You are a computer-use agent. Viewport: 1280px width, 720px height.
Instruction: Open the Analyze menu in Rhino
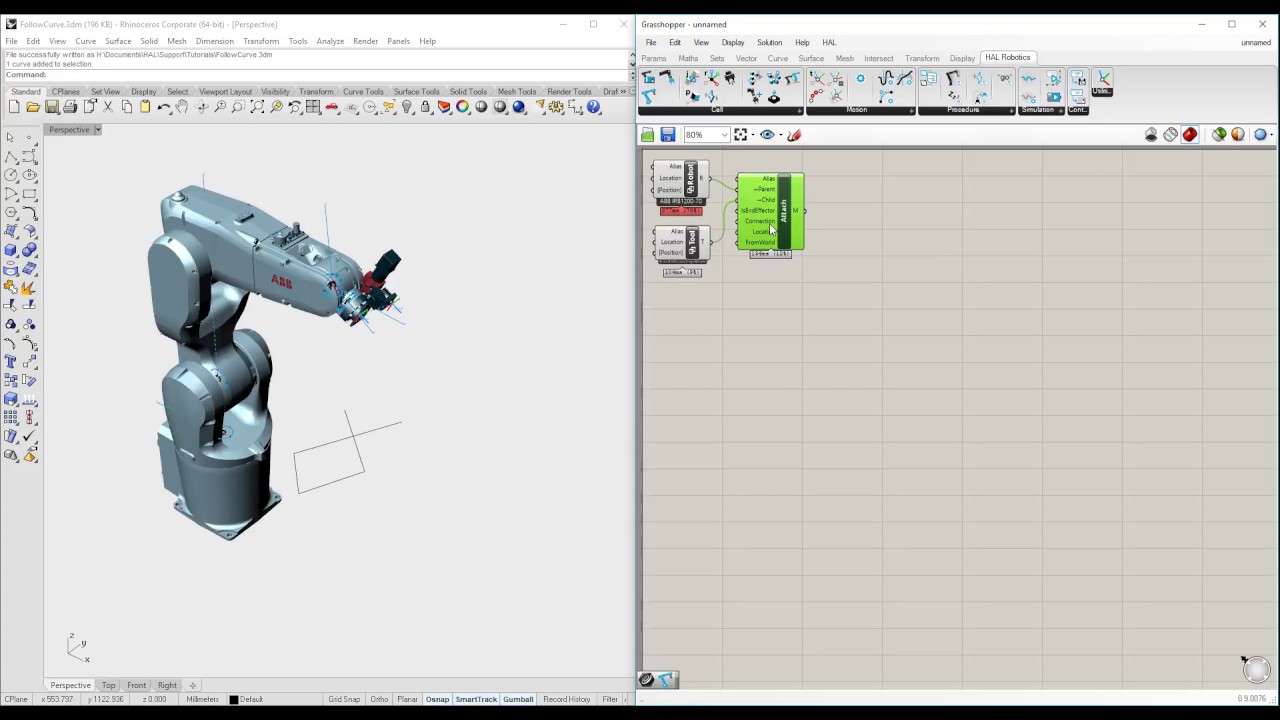(x=330, y=41)
